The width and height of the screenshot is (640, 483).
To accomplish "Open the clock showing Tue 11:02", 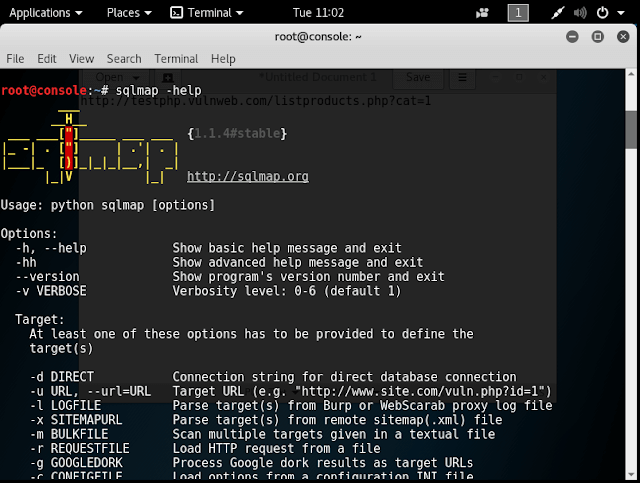I will (x=318, y=13).
